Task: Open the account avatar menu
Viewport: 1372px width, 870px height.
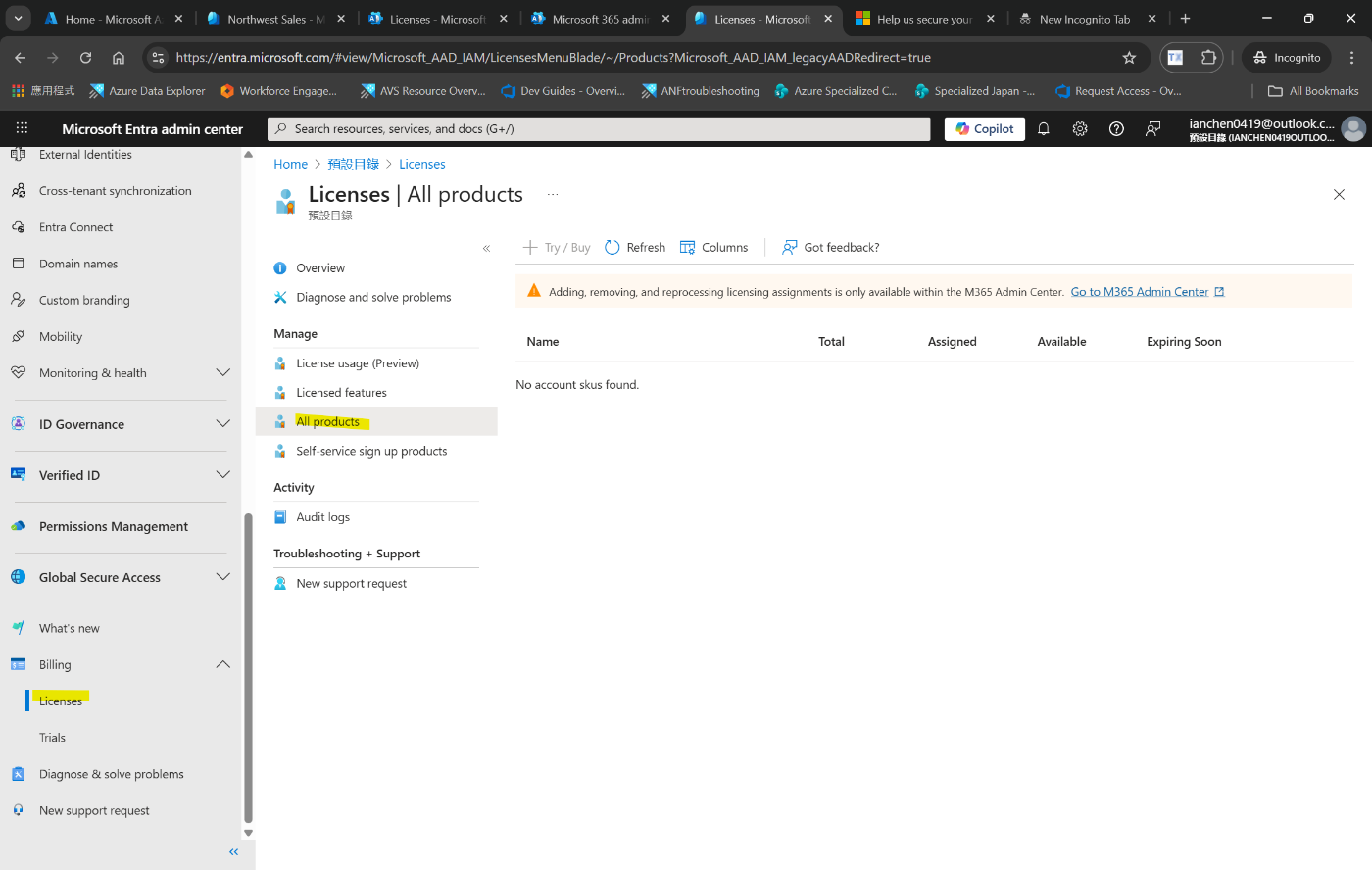Action: tap(1353, 128)
